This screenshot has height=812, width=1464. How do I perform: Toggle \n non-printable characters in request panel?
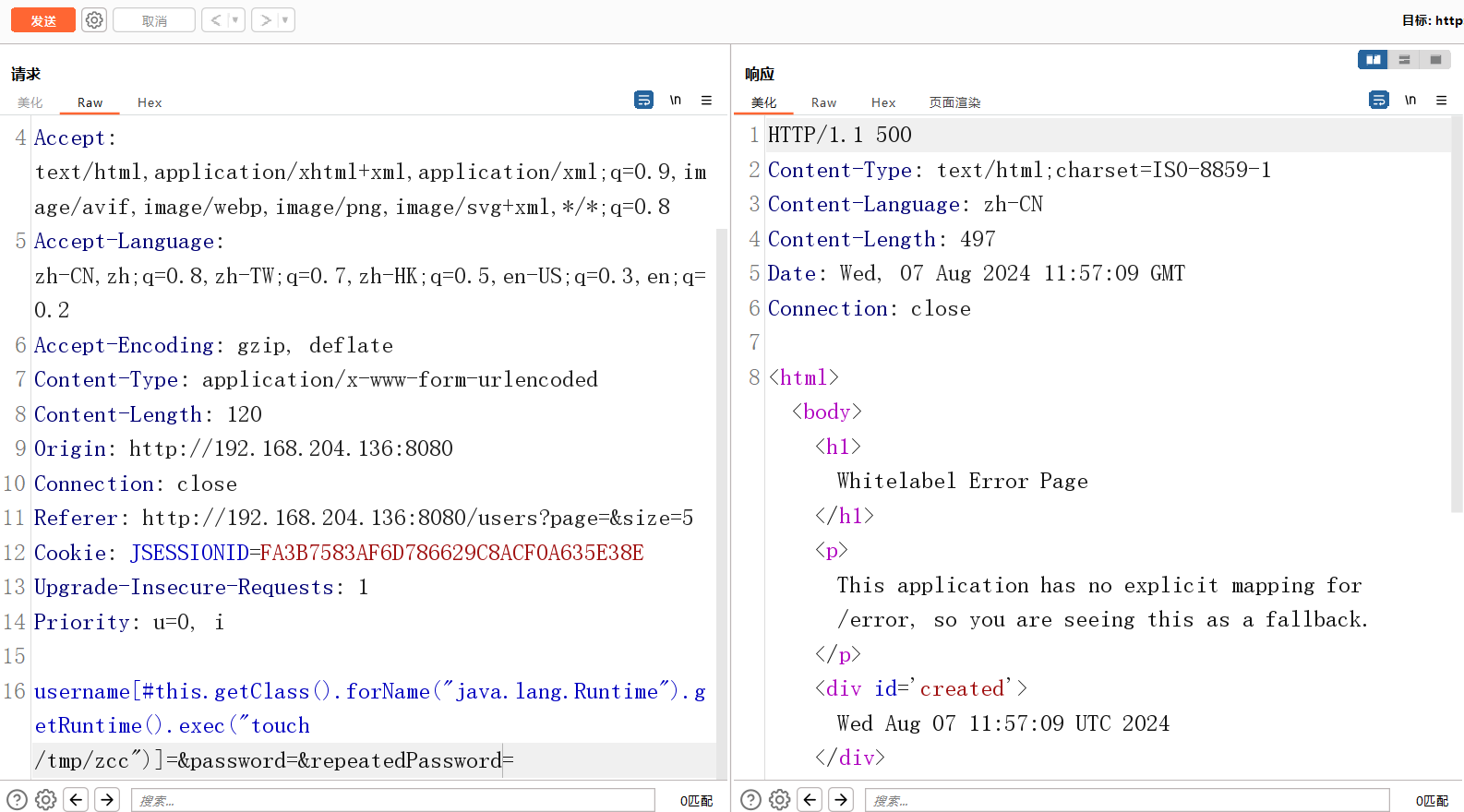pos(676,100)
